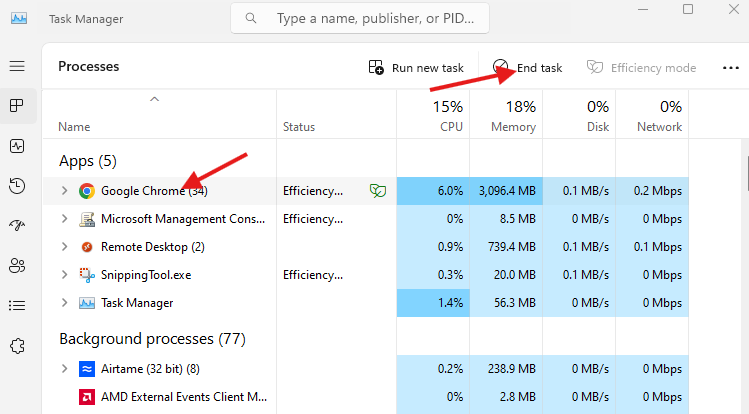Open the three-dot more options menu
This screenshot has width=749, height=414.
[731, 68]
